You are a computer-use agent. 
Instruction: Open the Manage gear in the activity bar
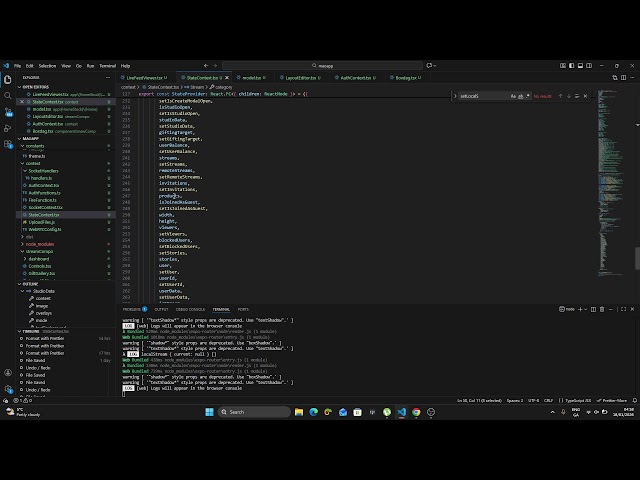coord(8,389)
